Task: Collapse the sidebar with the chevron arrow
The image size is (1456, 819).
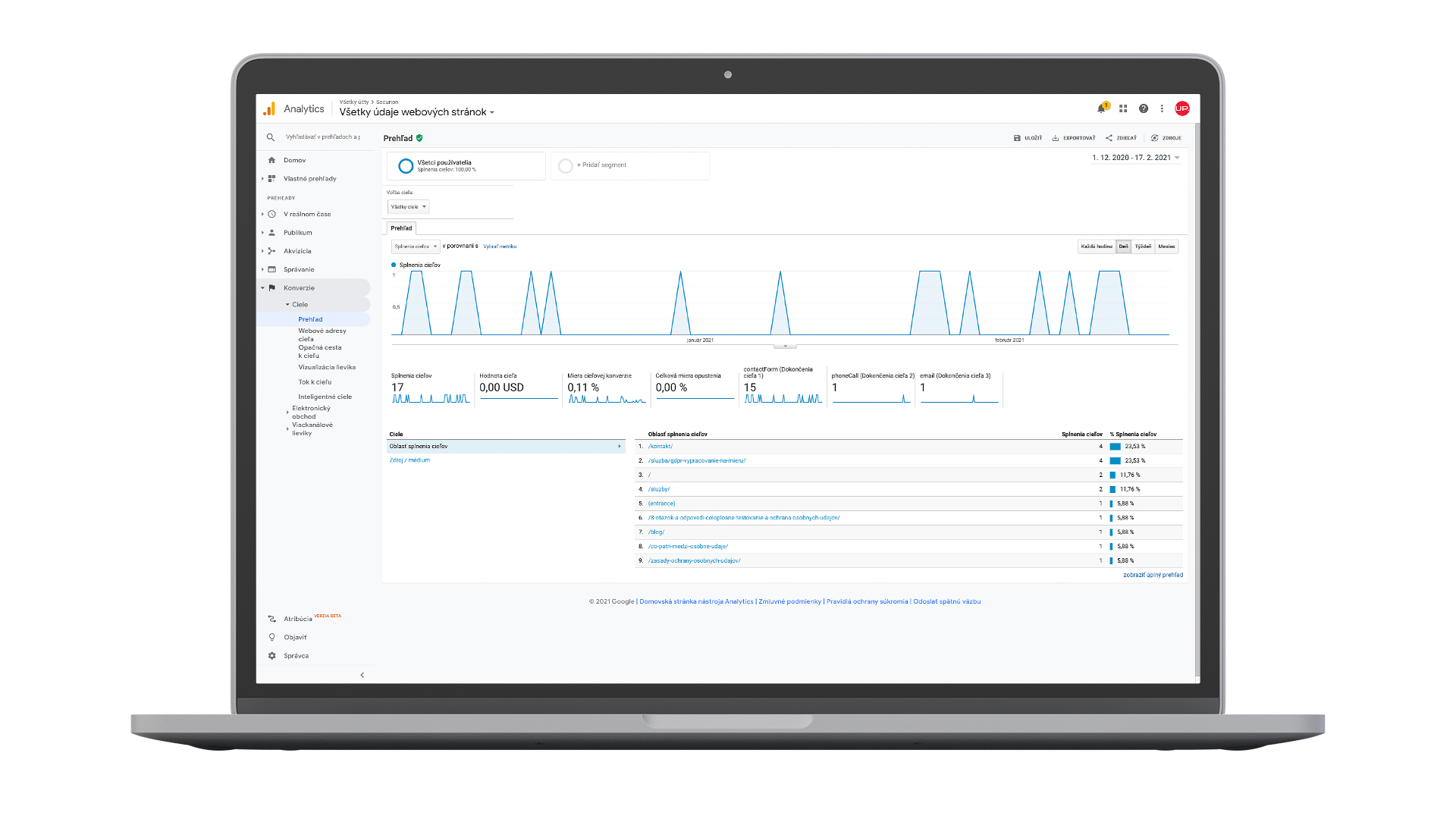Action: pyautogui.click(x=362, y=675)
